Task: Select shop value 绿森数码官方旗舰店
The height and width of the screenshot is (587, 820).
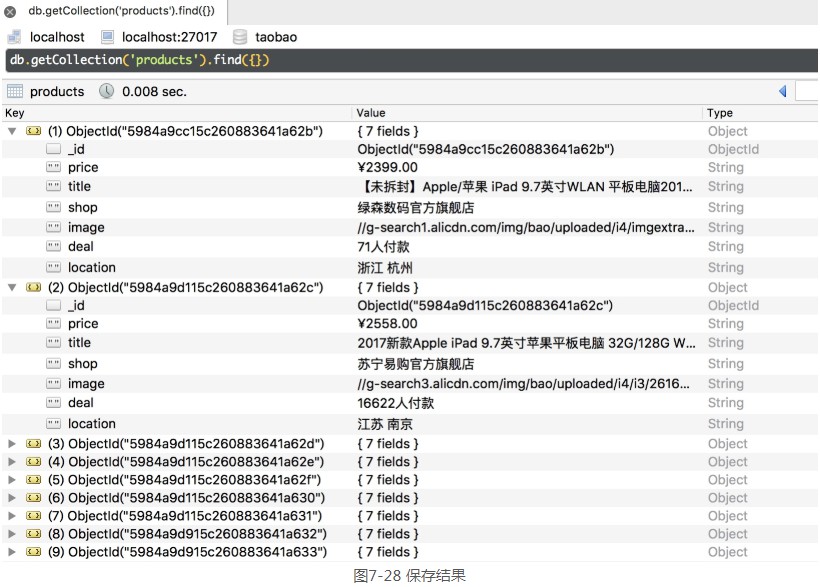Action: tap(416, 208)
